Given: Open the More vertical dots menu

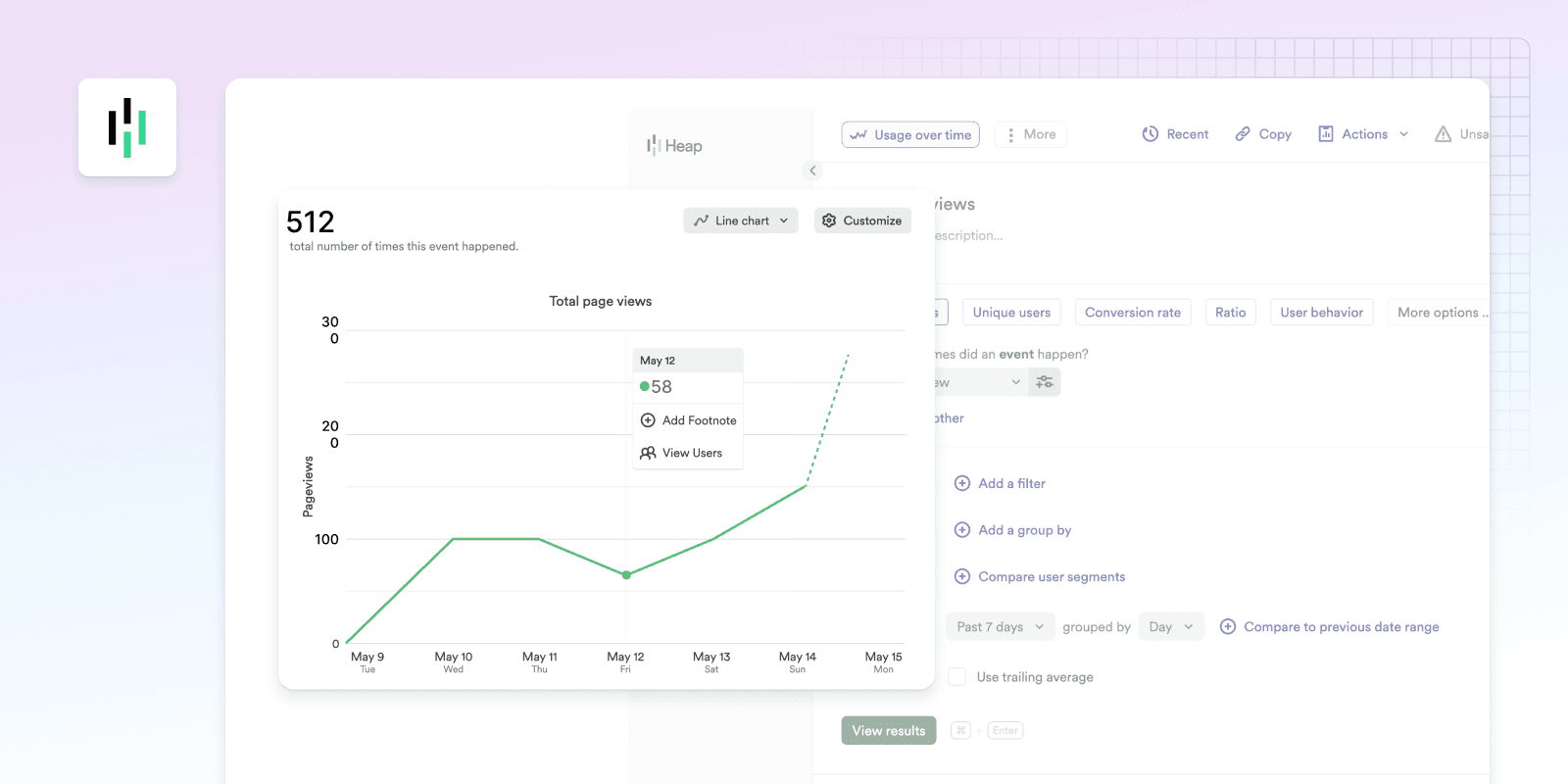Looking at the screenshot, I should [1030, 134].
